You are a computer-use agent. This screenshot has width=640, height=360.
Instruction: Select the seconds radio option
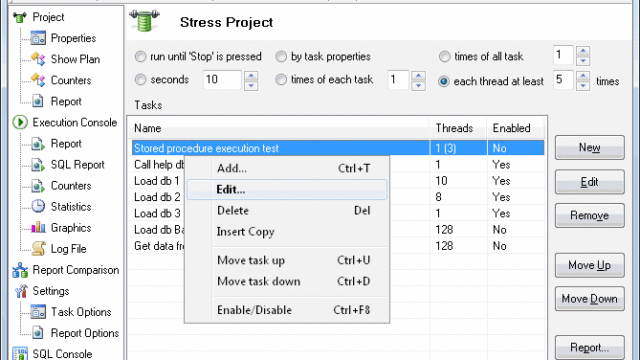point(140,80)
